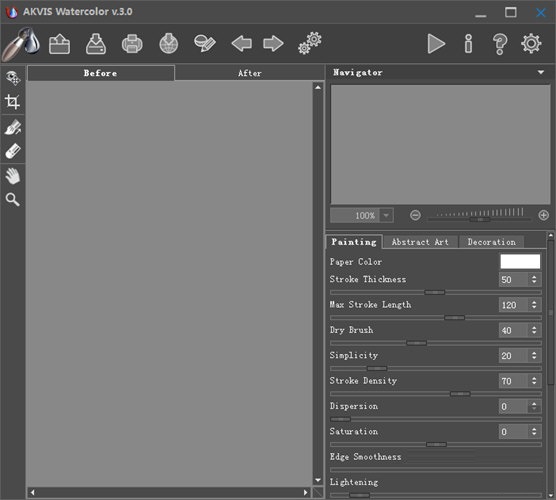Increase Stroke Thickness with the stepper

coord(534,277)
